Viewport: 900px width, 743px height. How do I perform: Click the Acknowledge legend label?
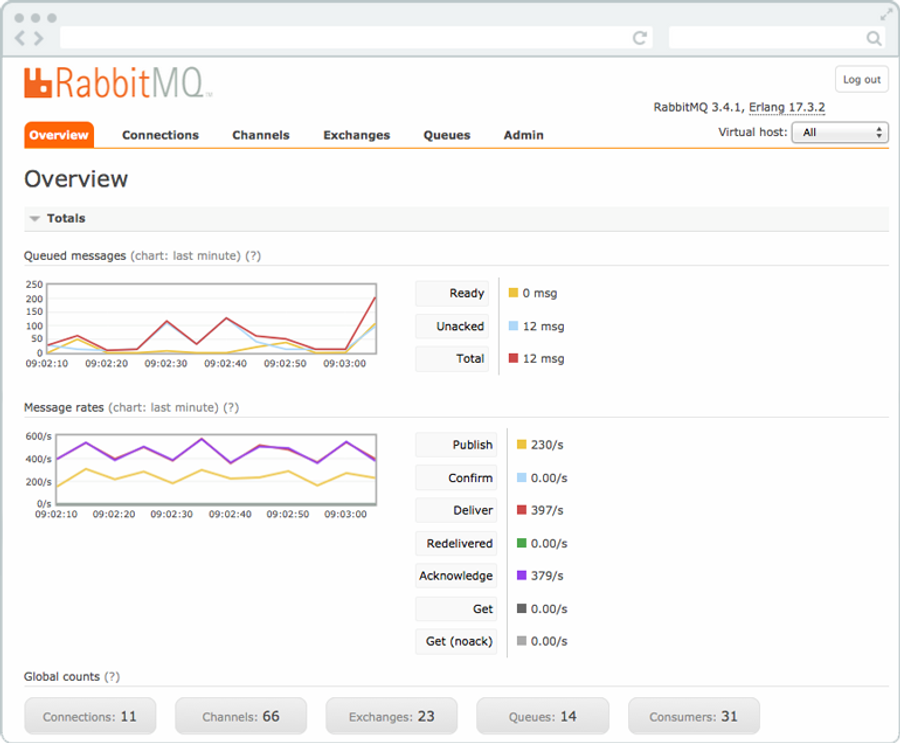coord(456,576)
